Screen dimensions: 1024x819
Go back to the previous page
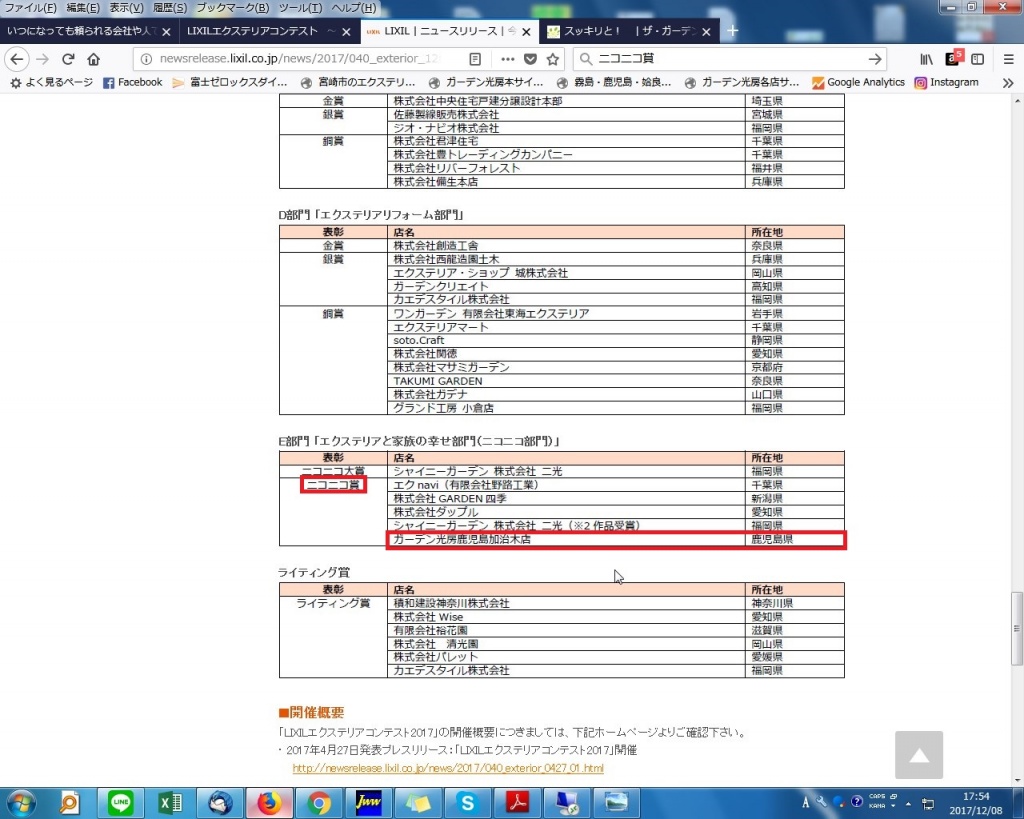click(17, 59)
